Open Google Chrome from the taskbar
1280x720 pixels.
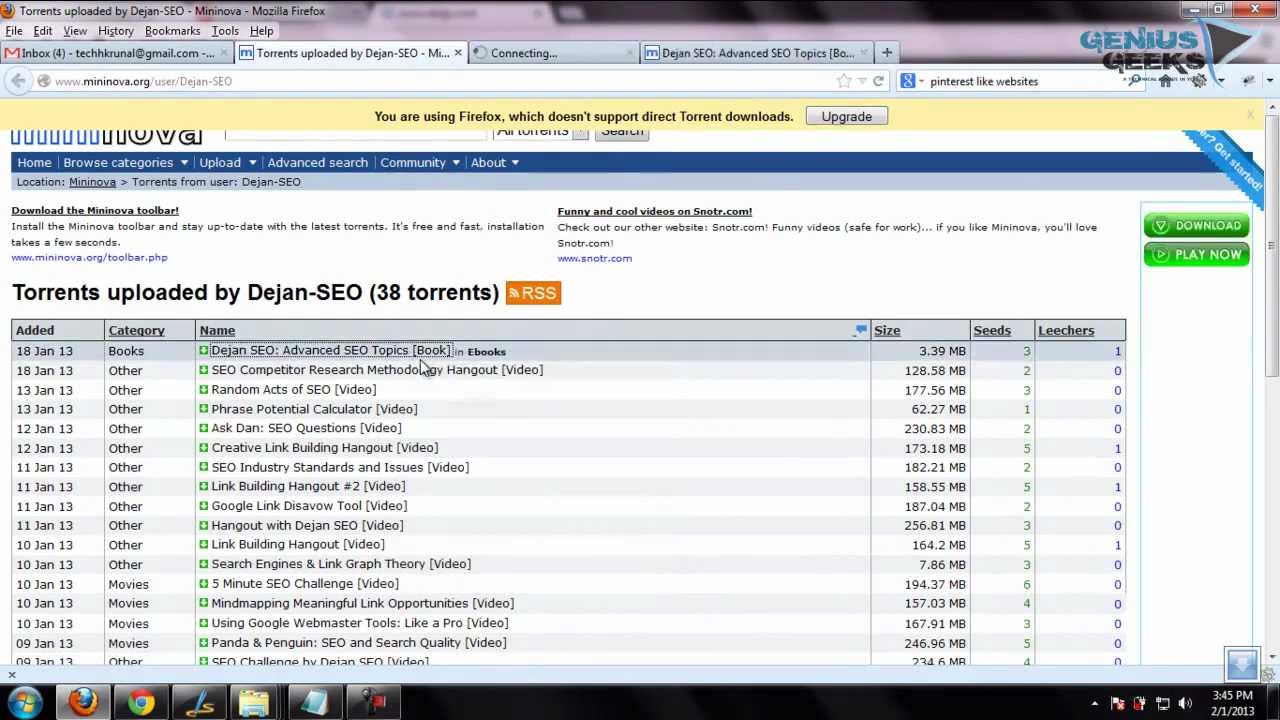pyautogui.click(x=141, y=702)
